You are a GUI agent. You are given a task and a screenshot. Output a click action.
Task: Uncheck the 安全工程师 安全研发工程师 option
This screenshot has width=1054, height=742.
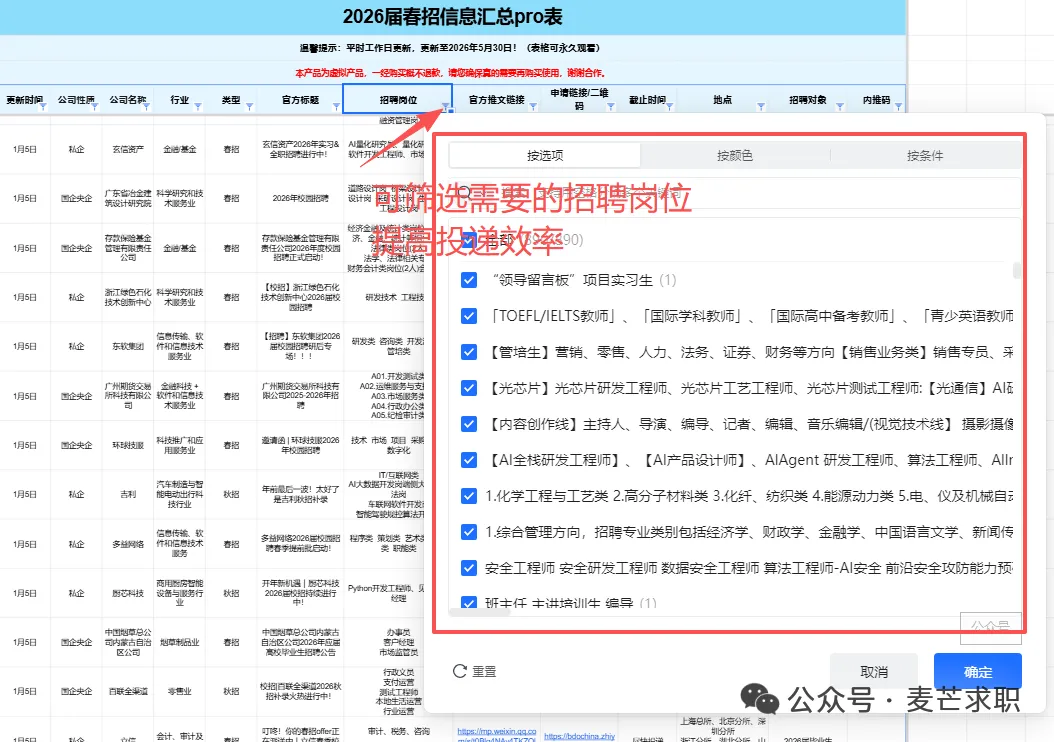pos(469,568)
